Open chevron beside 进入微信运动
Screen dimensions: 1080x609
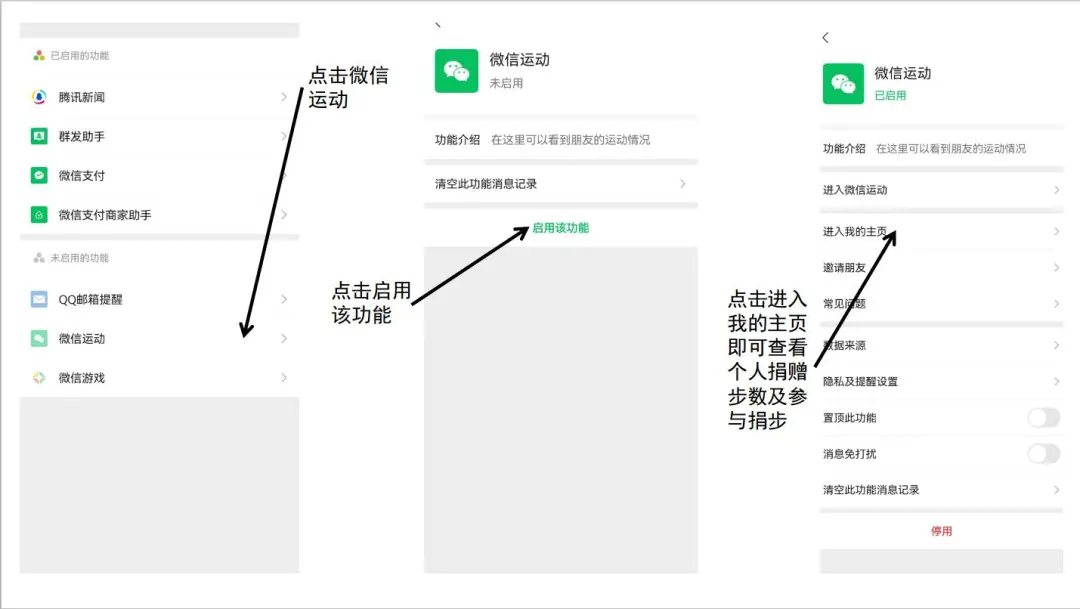tap(1057, 189)
